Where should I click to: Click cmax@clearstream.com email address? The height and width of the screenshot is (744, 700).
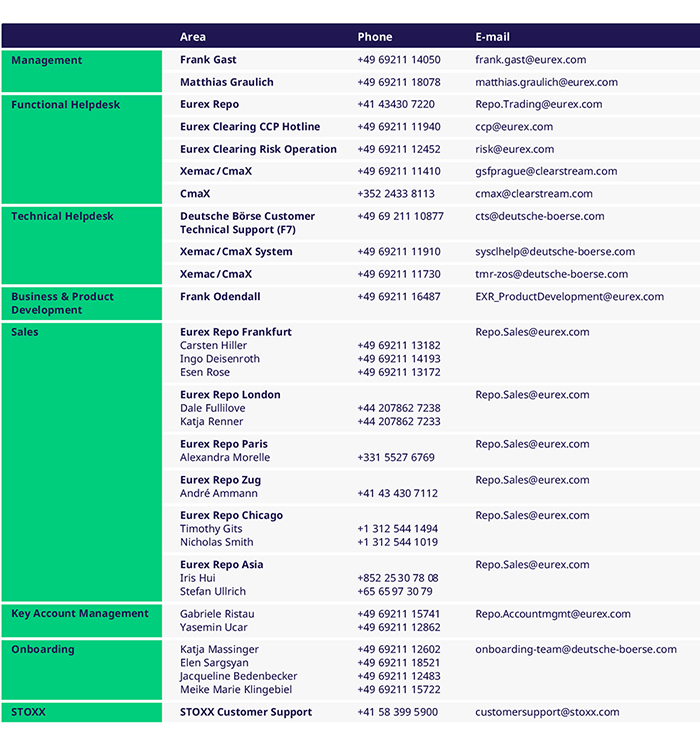(x=533, y=194)
